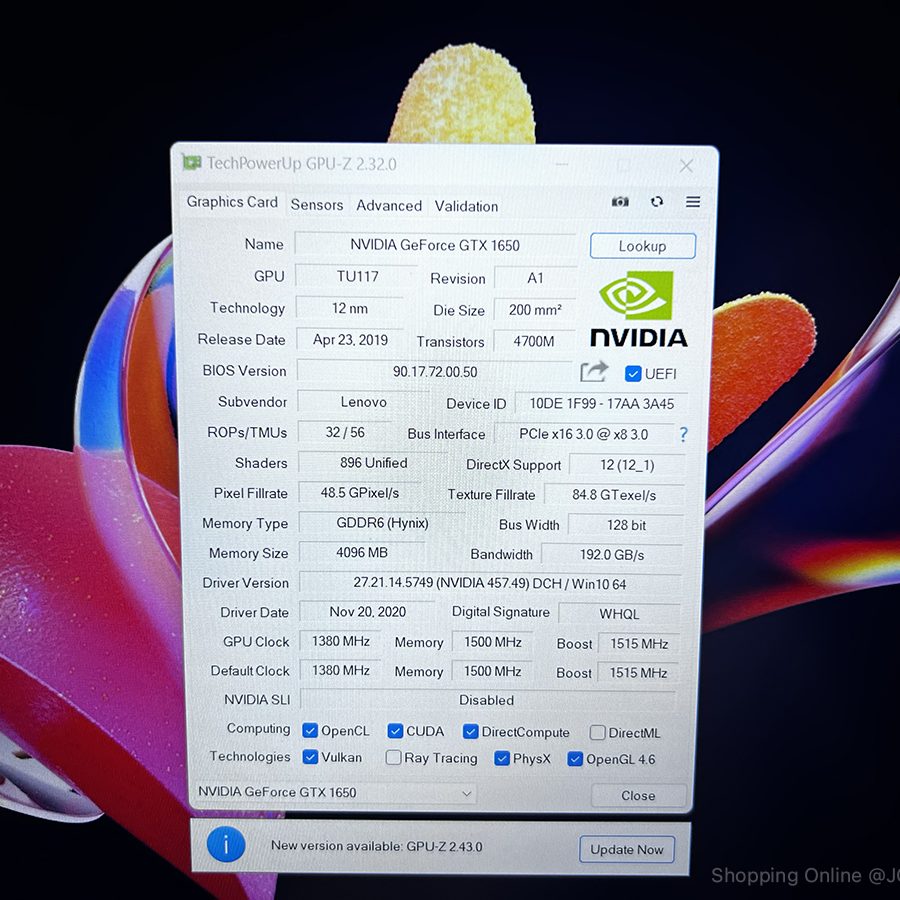Image resolution: width=900 pixels, height=900 pixels.
Task: Click the BIOS Version field 90.17.72.00.50
Action: pos(435,371)
